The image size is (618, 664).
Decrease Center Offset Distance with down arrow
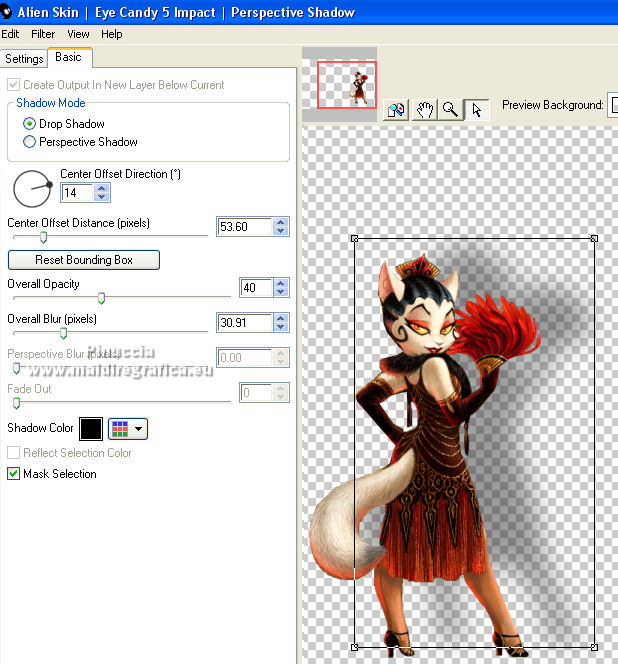point(280,231)
